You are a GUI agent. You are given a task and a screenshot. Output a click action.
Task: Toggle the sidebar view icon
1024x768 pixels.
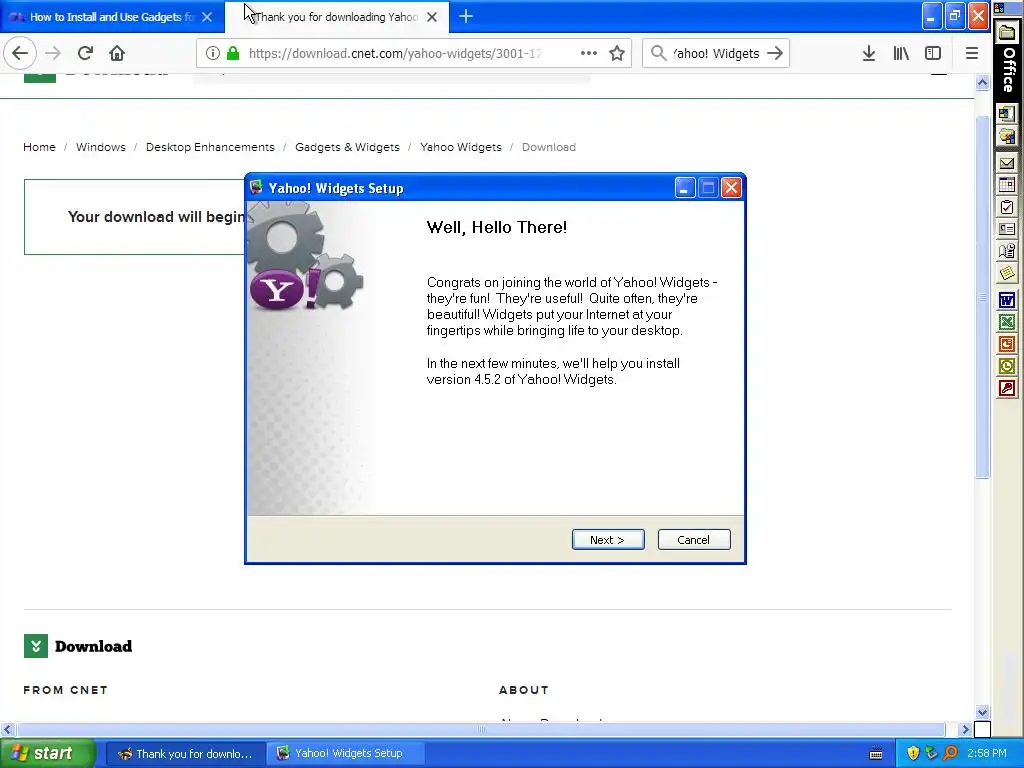(x=933, y=54)
